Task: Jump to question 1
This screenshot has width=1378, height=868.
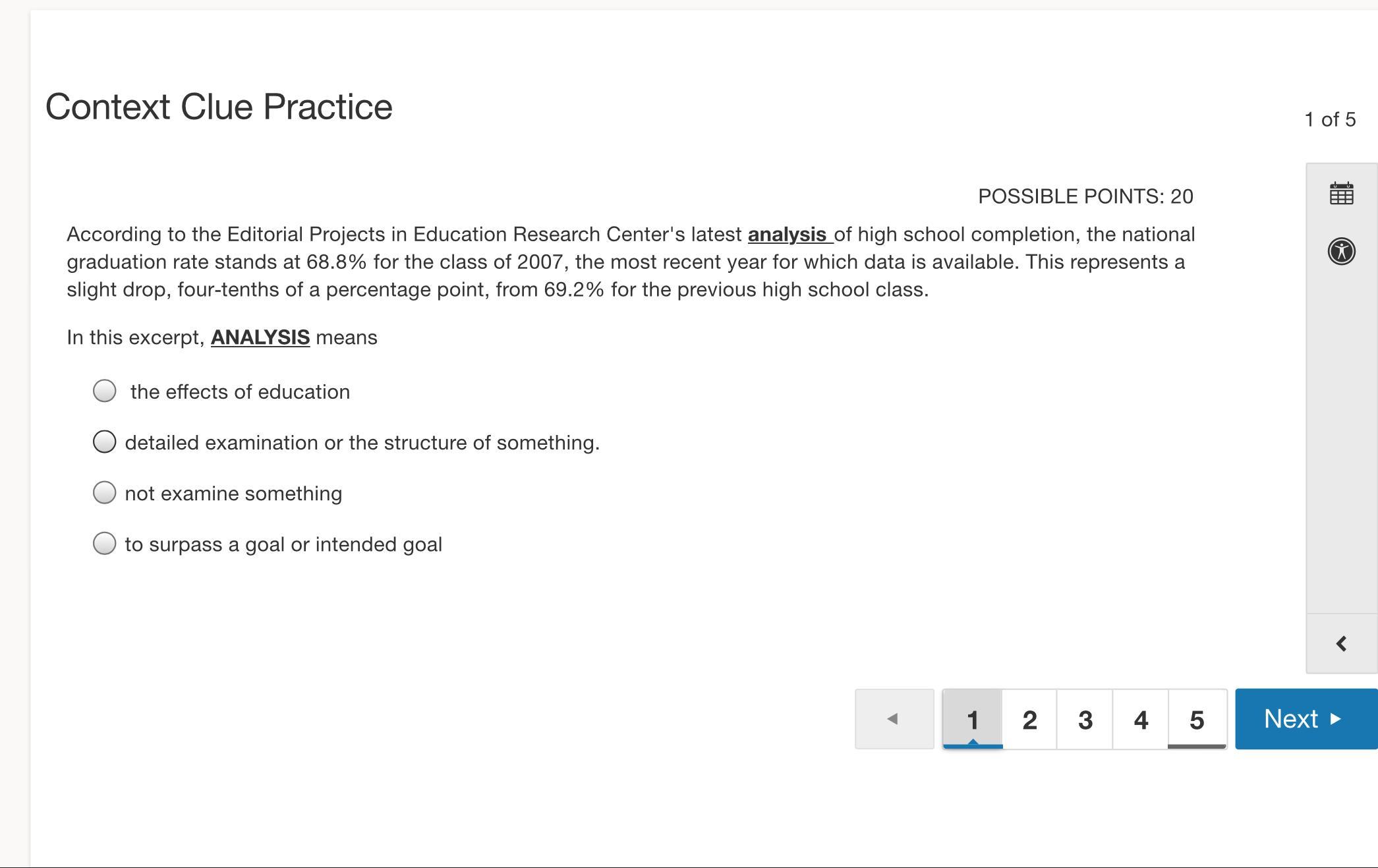Action: pyautogui.click(x=973, y=719)
